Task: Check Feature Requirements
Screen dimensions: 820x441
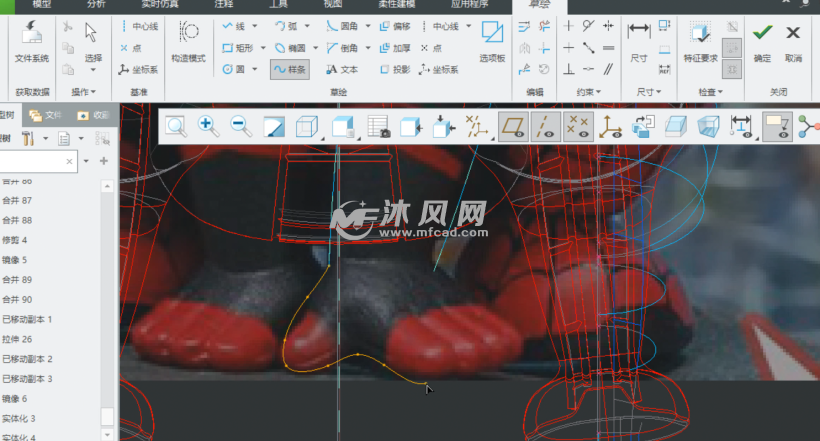Action: point(700,42)
